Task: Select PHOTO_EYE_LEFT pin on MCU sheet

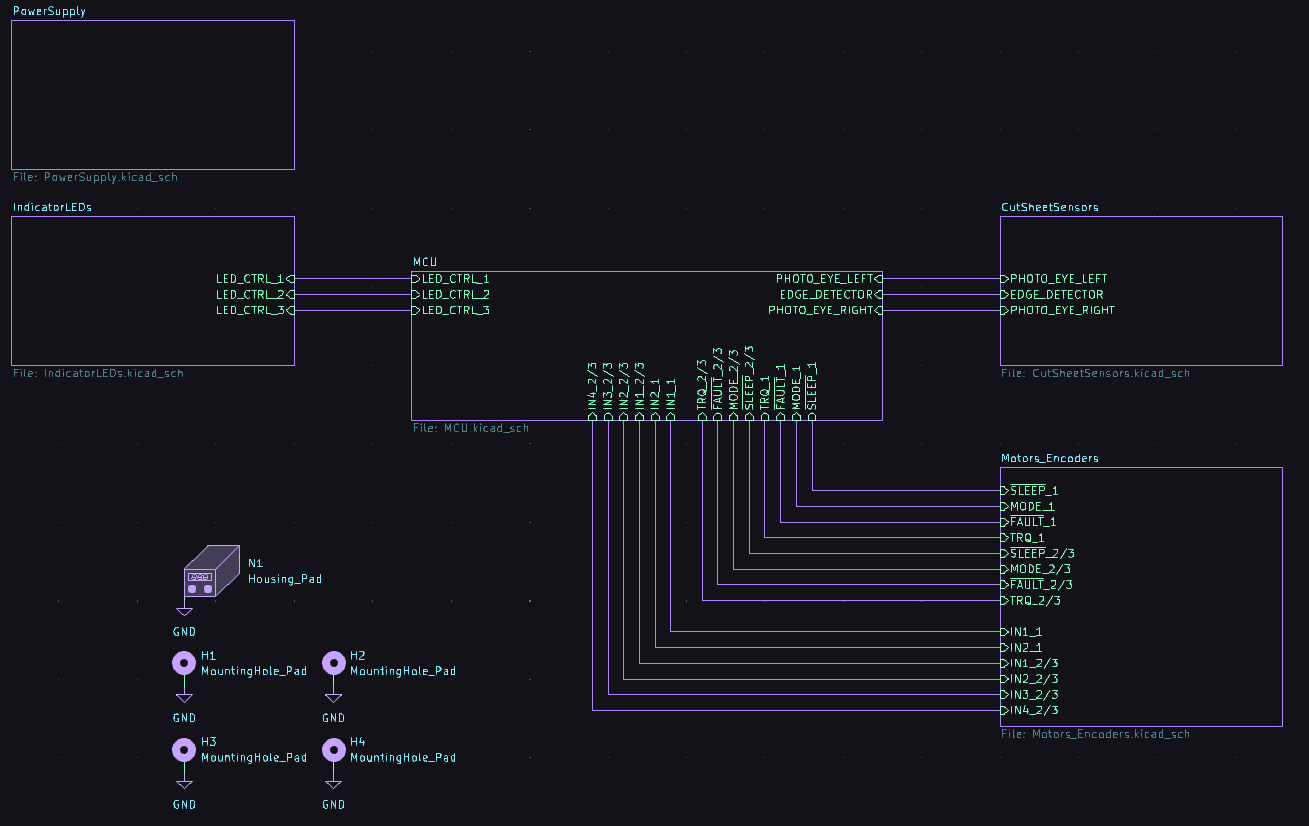Action: coord(829,279)
